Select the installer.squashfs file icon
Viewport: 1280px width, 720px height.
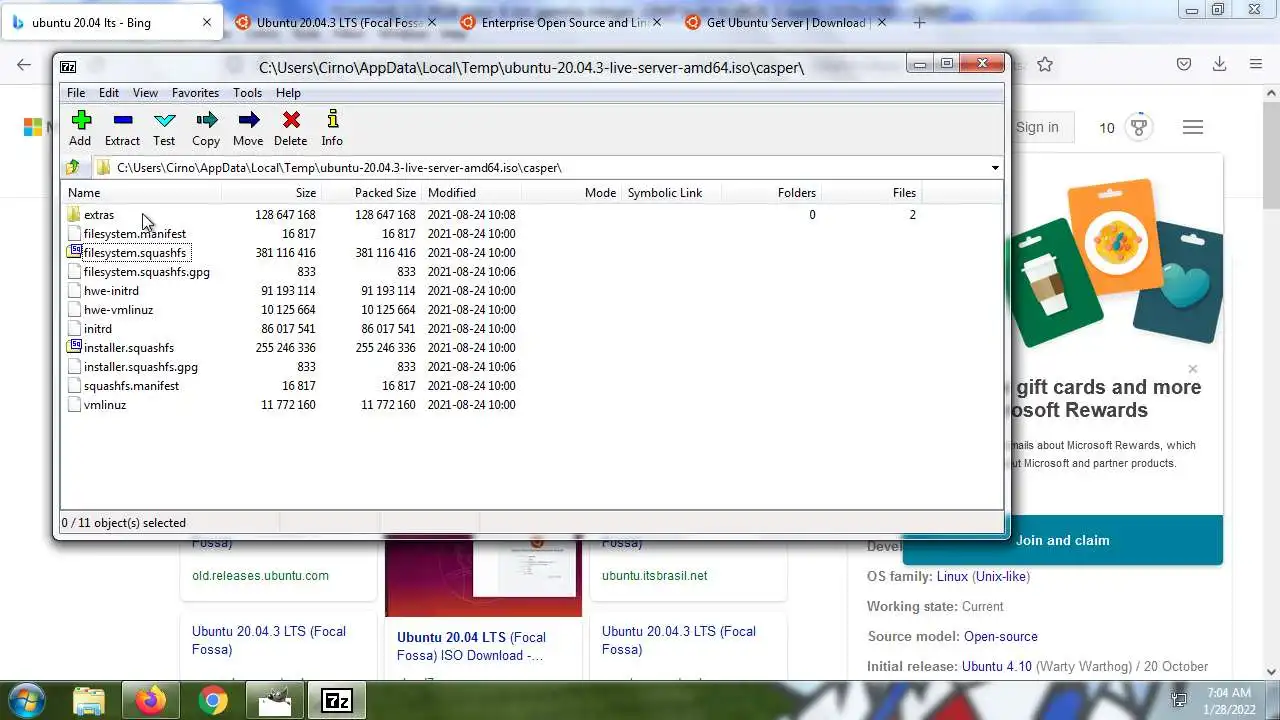pyautogui.click(x=74, y=348)
